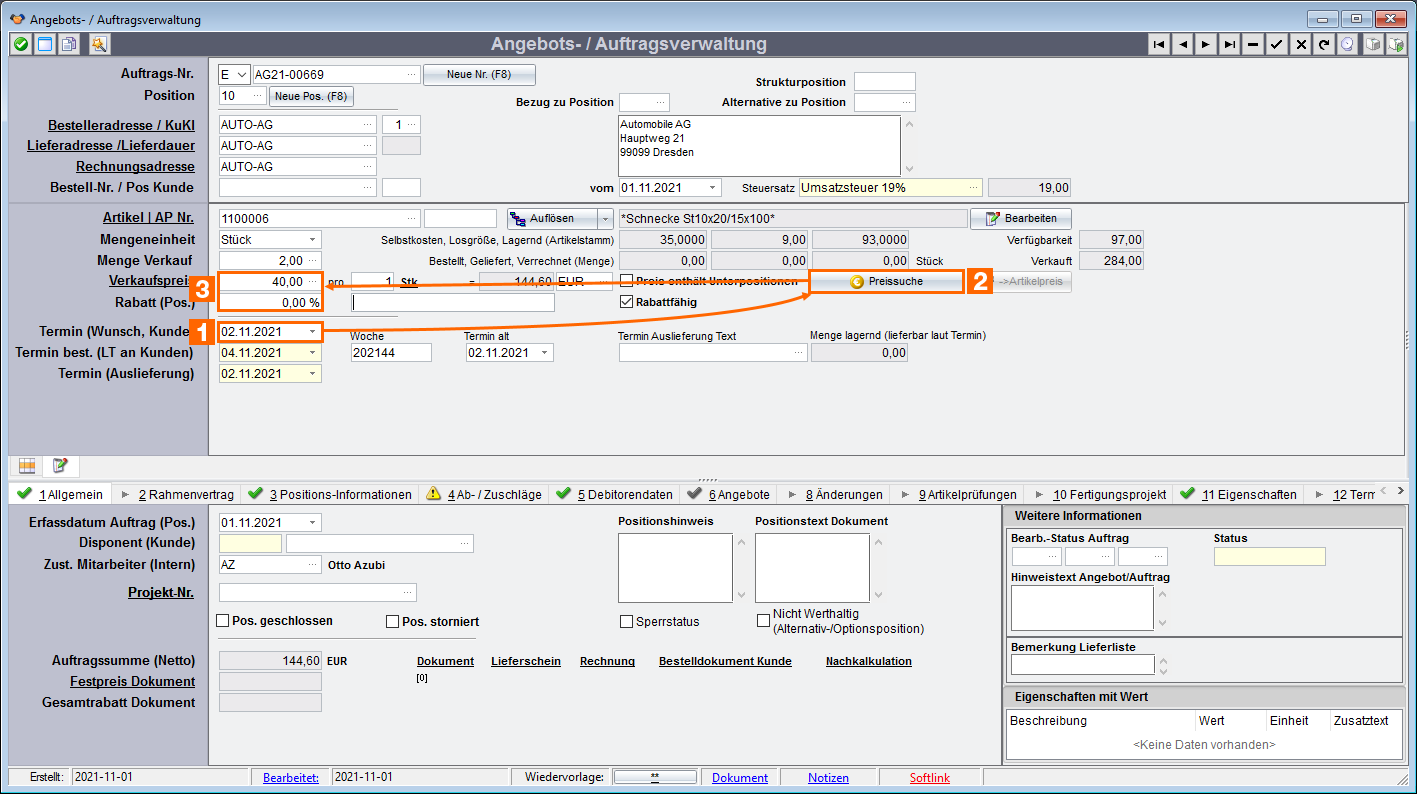Switch to 1 Allgemein tab
1417x794 pixels.
(59, 494)
